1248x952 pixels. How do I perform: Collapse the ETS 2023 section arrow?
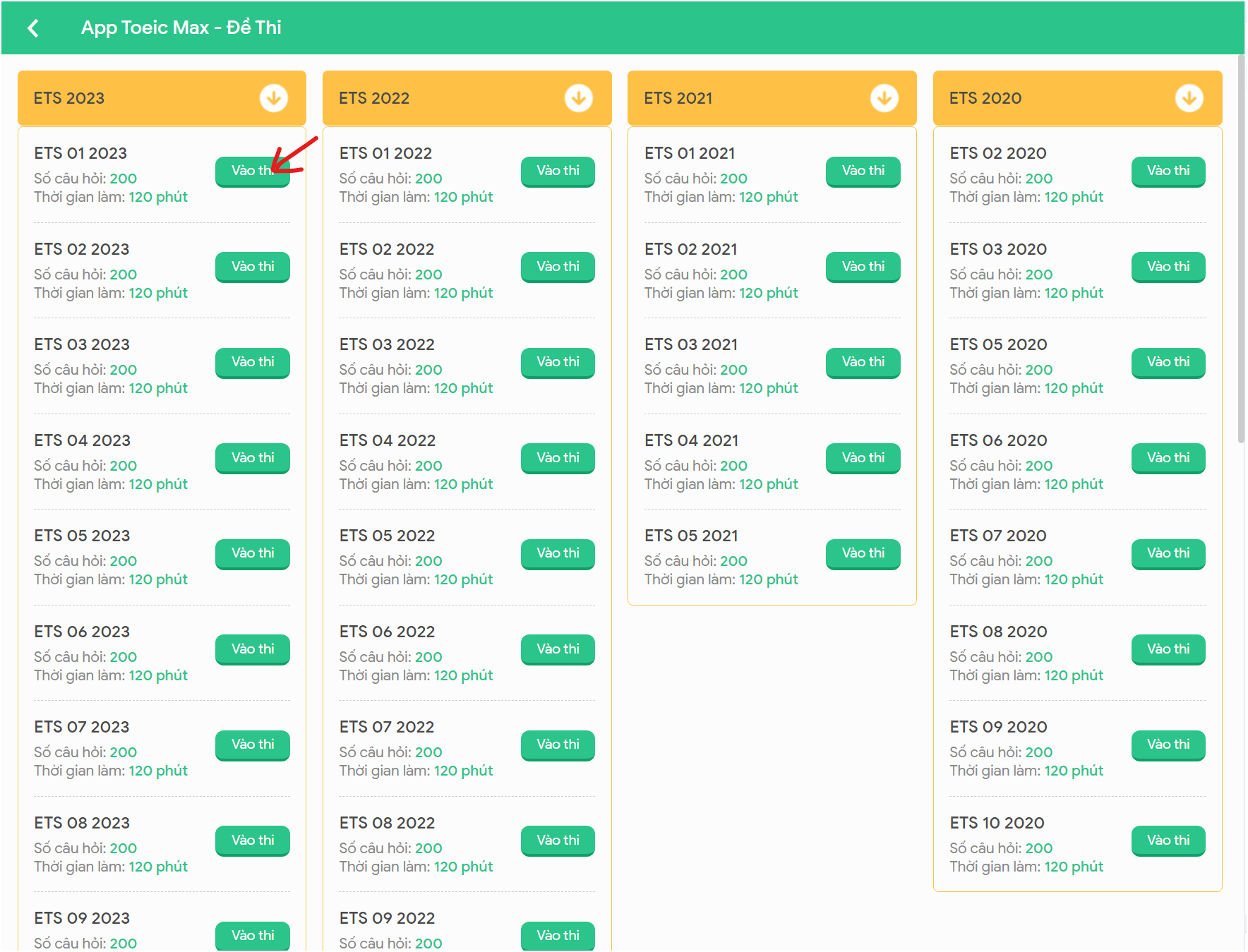[x=273, y=98]
